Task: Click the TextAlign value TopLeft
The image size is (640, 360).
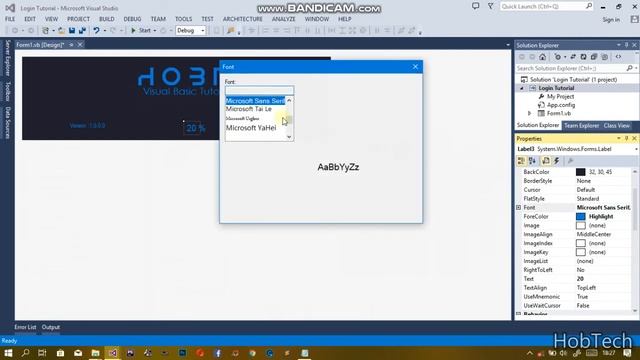Action: click(586, 288)
